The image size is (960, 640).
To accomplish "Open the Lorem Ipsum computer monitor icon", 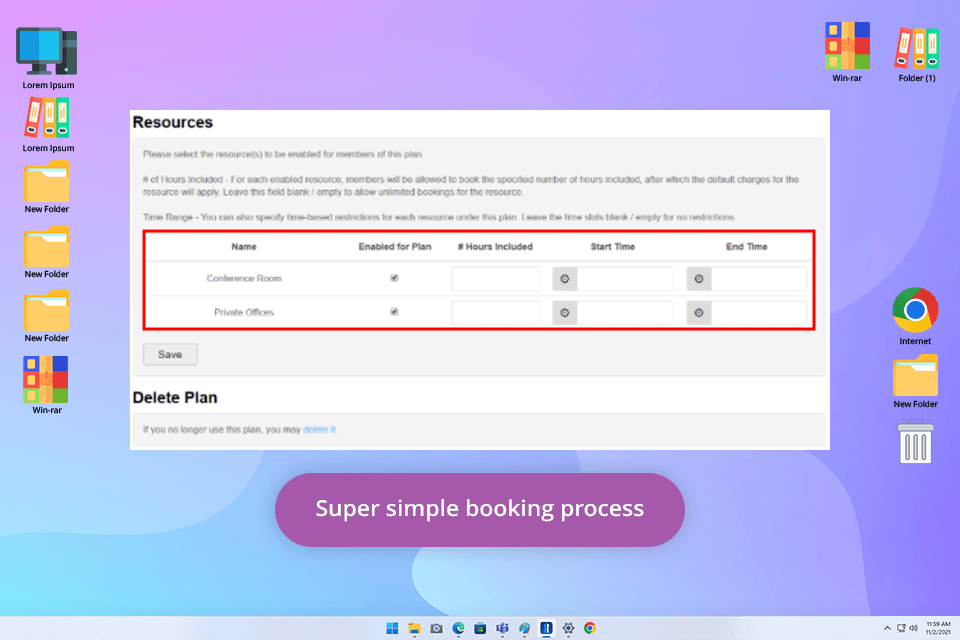I will 47,51.
